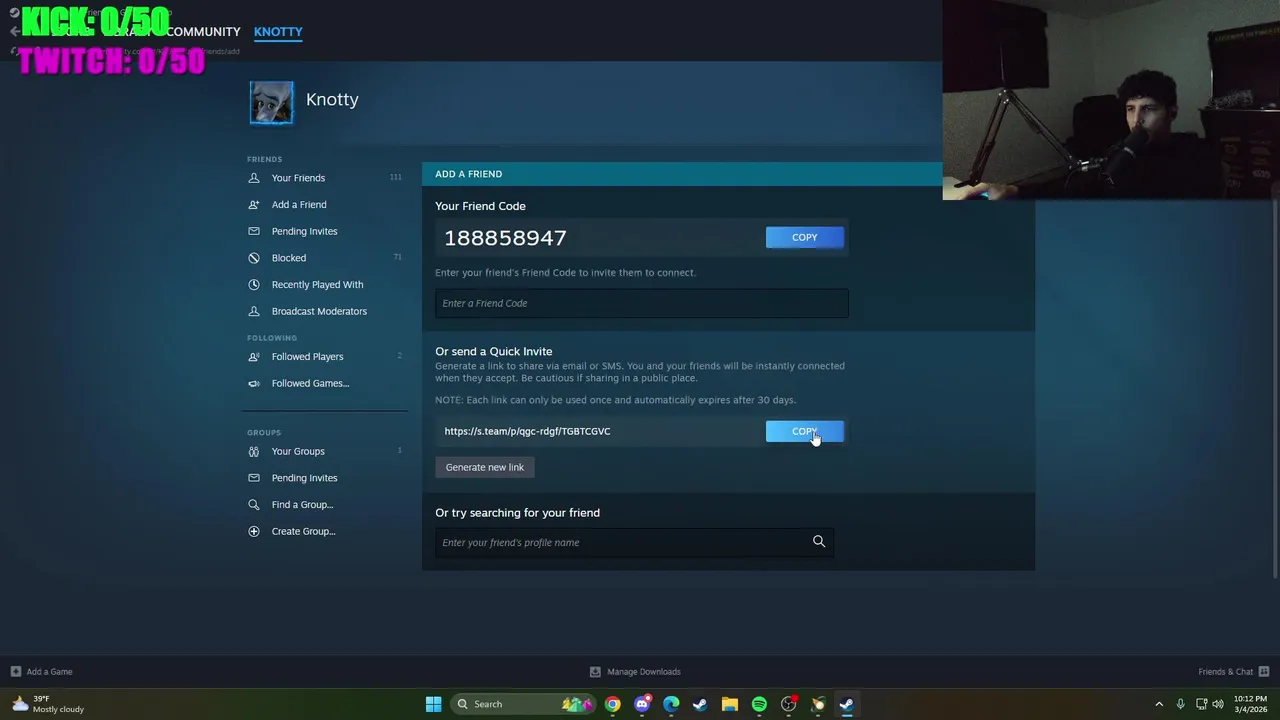Open Discord from the taskbar
The image size is (1280, 720).
pyautogui.click(x=642, y=704)
